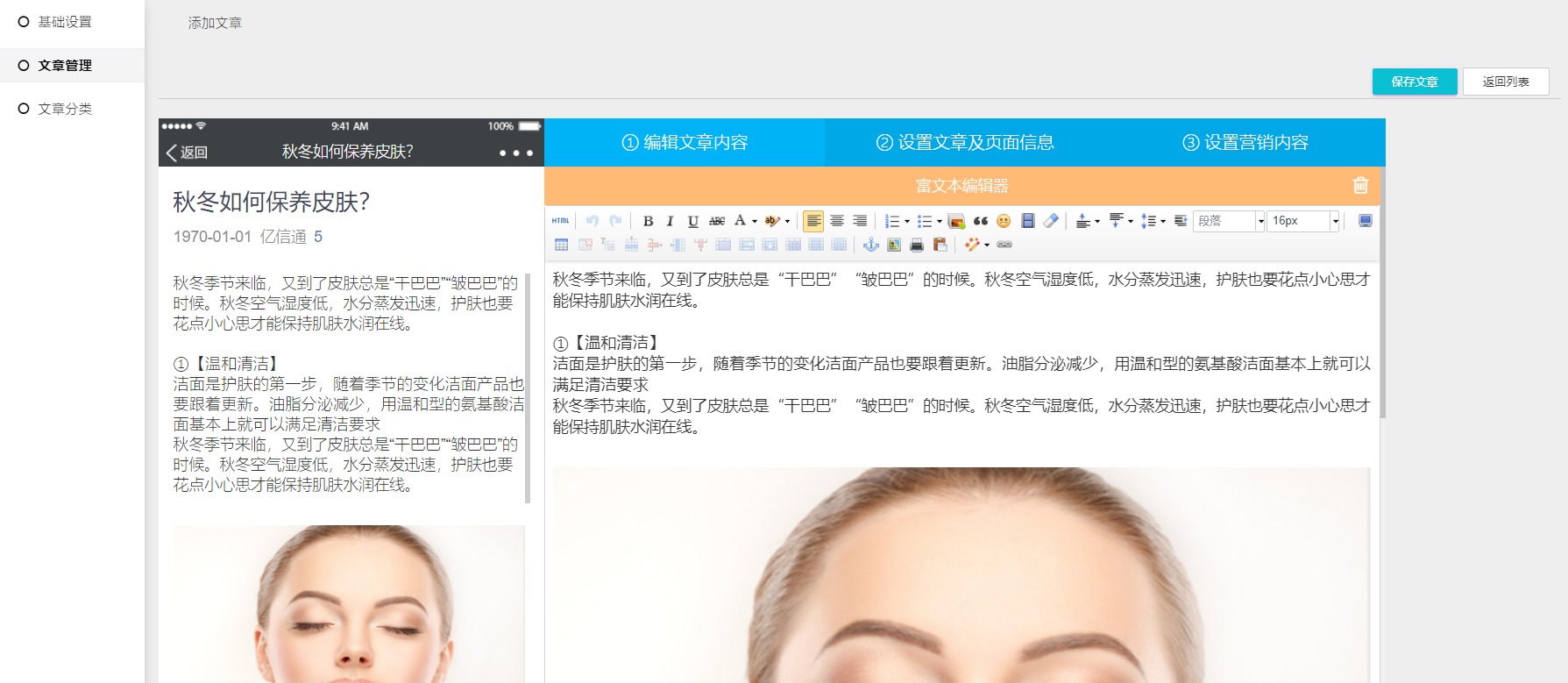1568x683 pixels.
Task: Click the face image in phone preview
Action: click(349, 604)
